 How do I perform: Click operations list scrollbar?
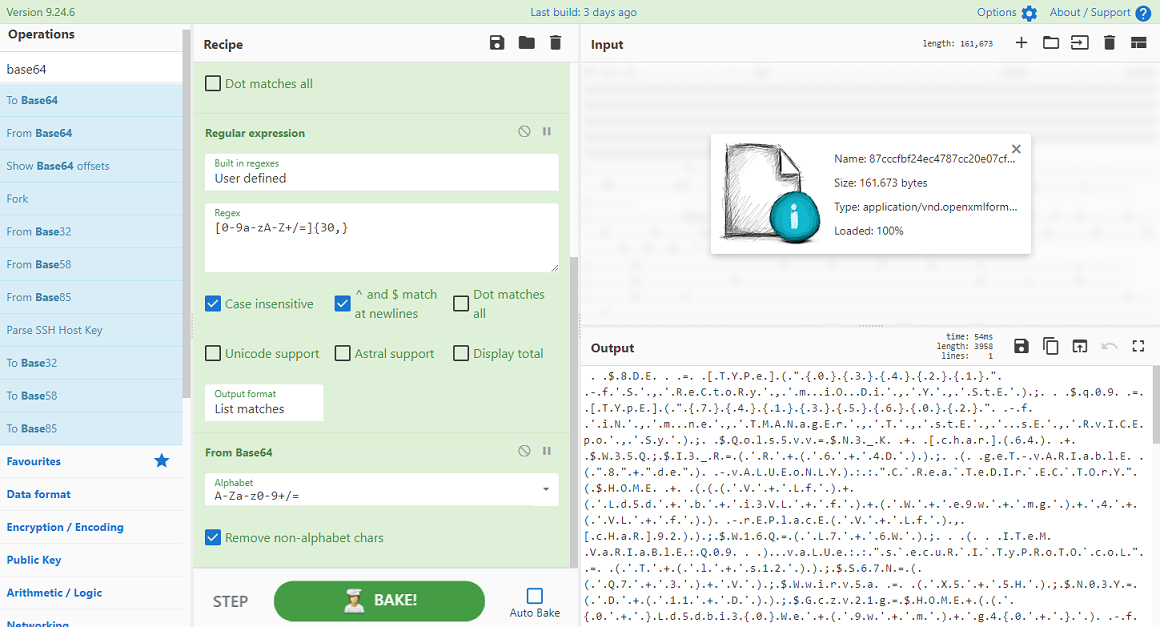pyautogui.click(x=186, y=214)
